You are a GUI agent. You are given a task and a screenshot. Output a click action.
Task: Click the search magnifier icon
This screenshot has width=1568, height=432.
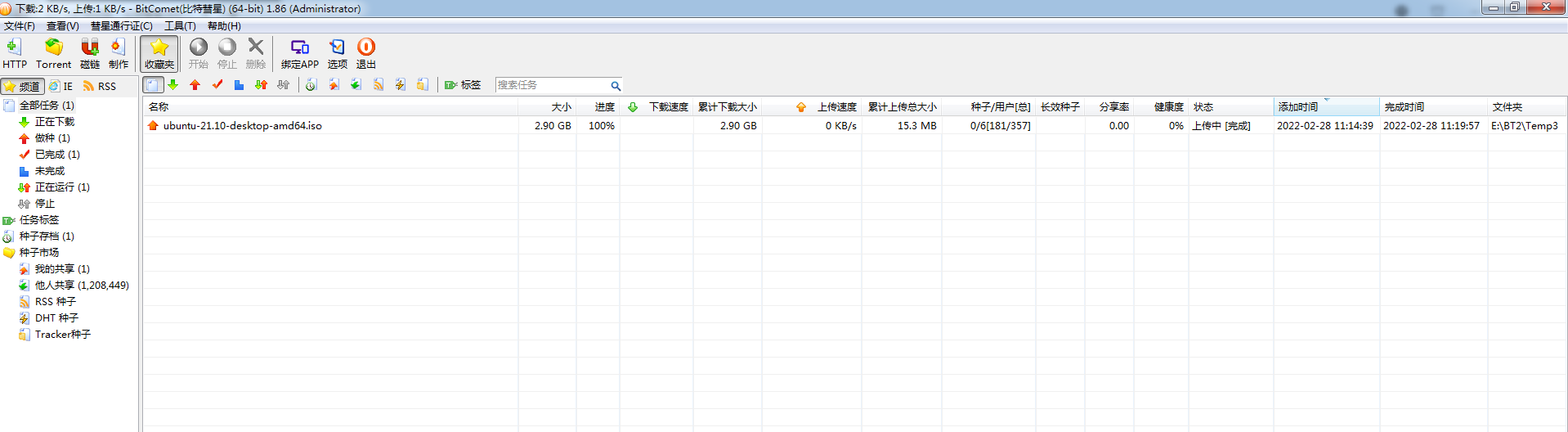pos(616,85)
